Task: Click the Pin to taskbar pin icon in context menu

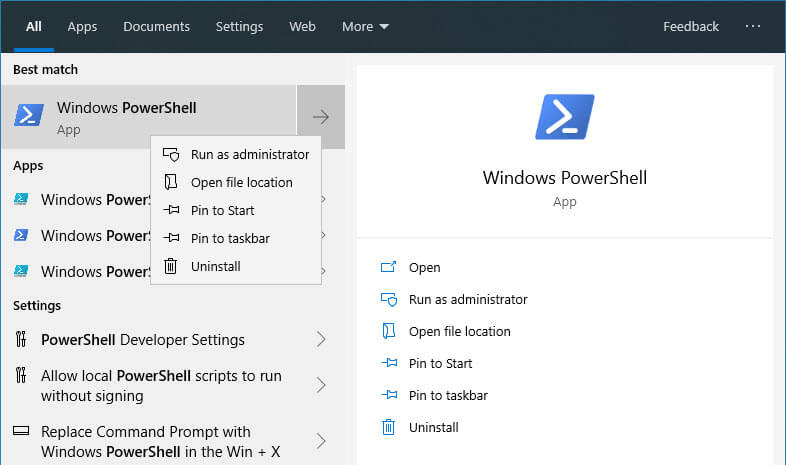Action: (171, 238)
